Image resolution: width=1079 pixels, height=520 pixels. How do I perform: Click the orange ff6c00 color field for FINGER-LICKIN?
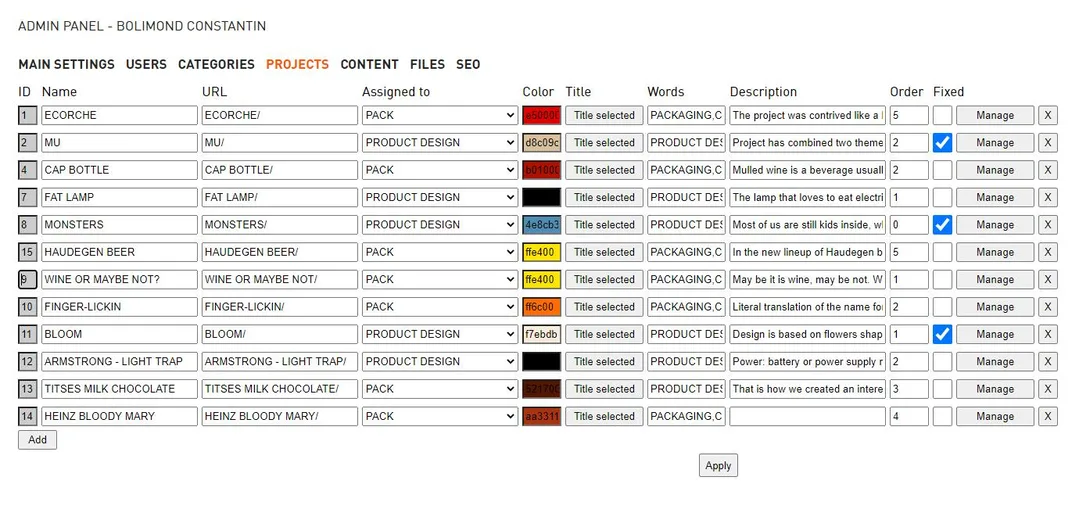pyautogui.click(x=542, y=307)
